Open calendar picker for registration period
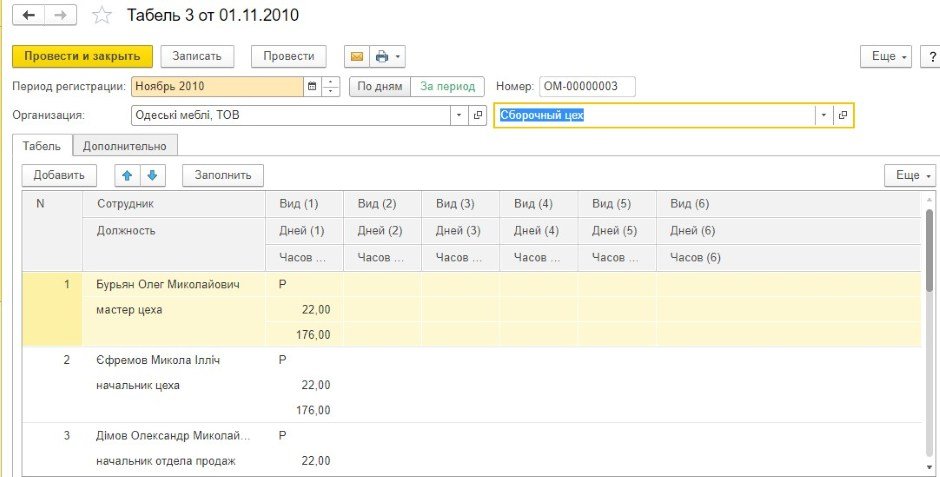The image size is (940, 477). [x=312, y=86]
